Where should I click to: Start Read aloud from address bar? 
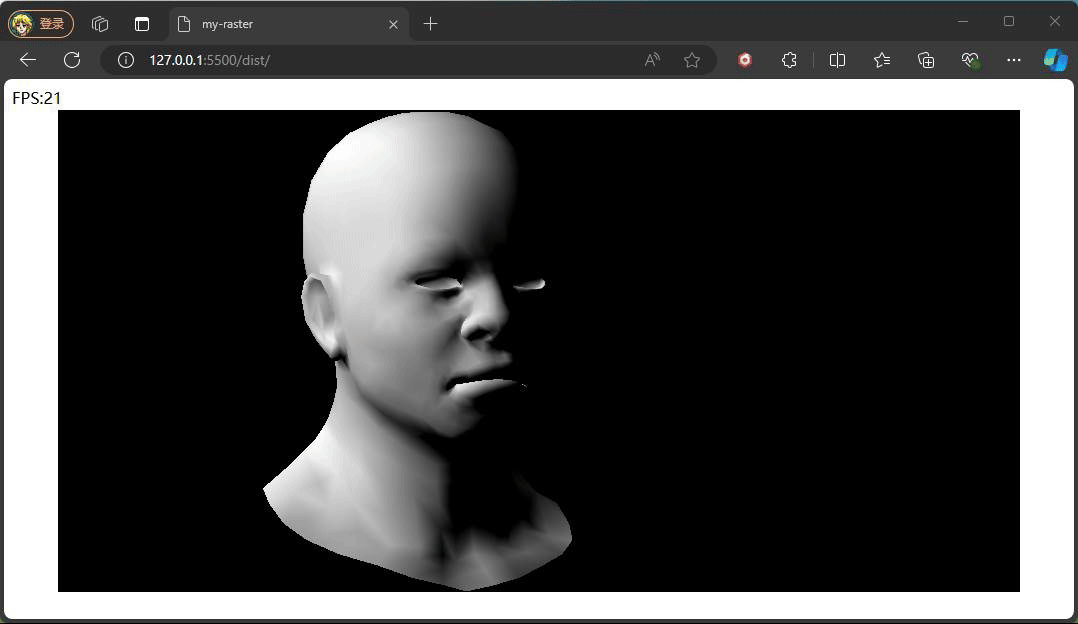[x=652, y=60]
